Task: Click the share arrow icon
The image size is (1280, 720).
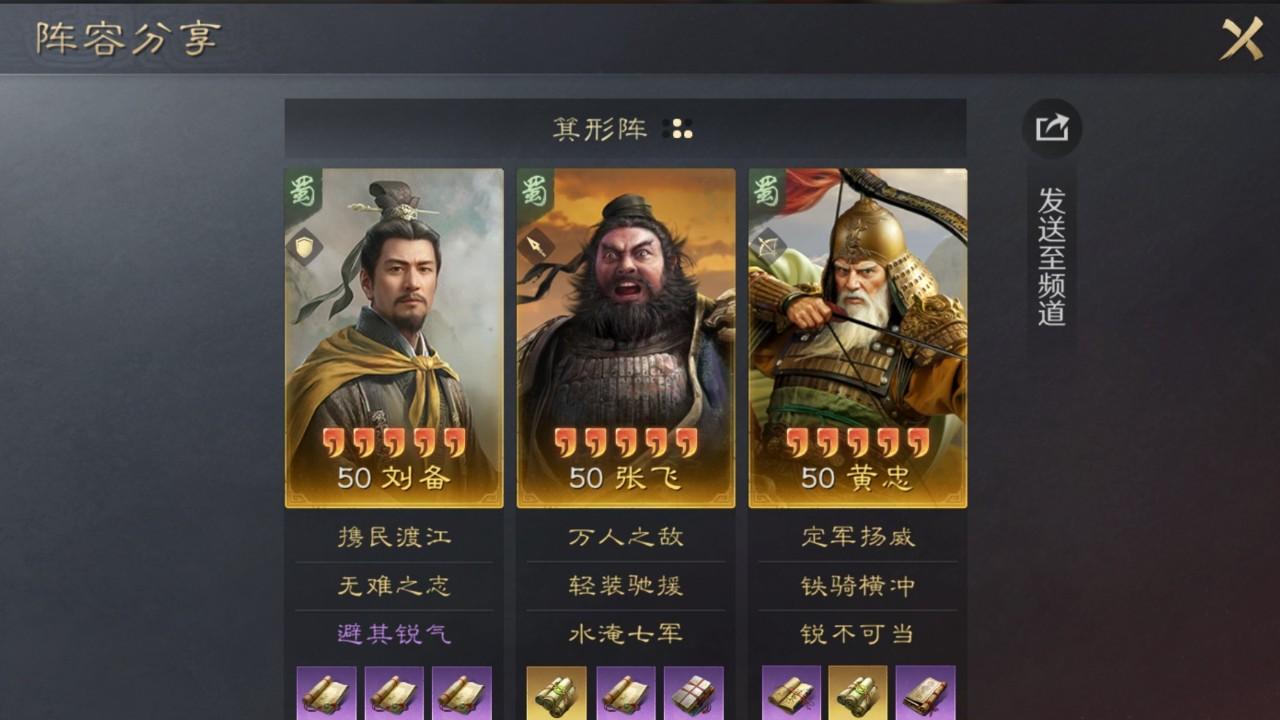Action: (x=1052, y=128)
